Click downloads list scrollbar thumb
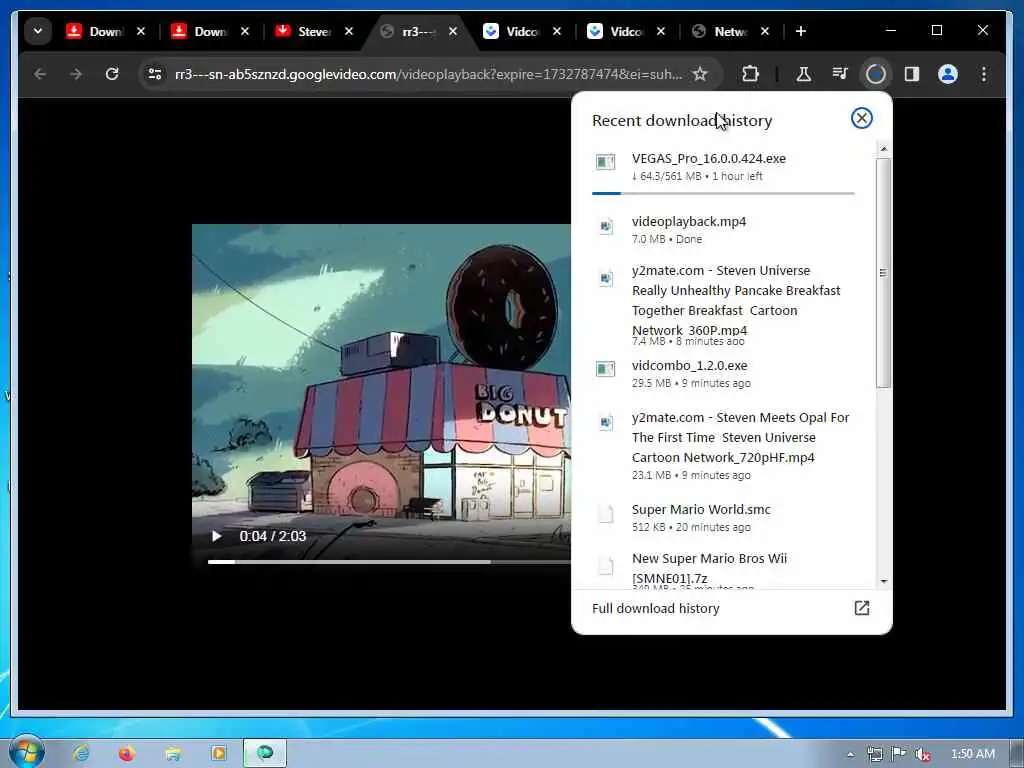The height and width of the screenshot is (768, 1024). pyautogui.click(x=883, y=272)
